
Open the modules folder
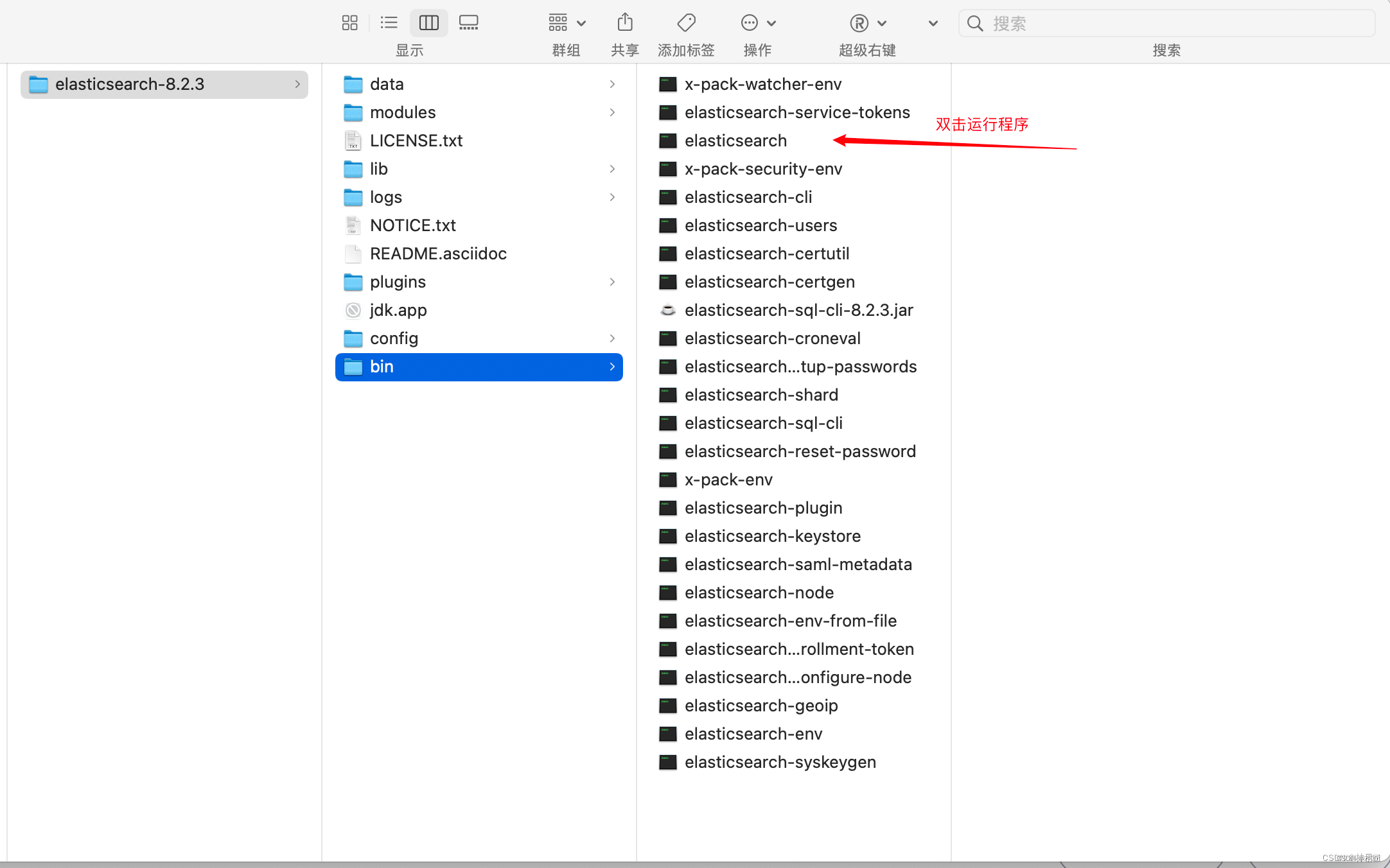pyautogui.click(x=402, y=112)
